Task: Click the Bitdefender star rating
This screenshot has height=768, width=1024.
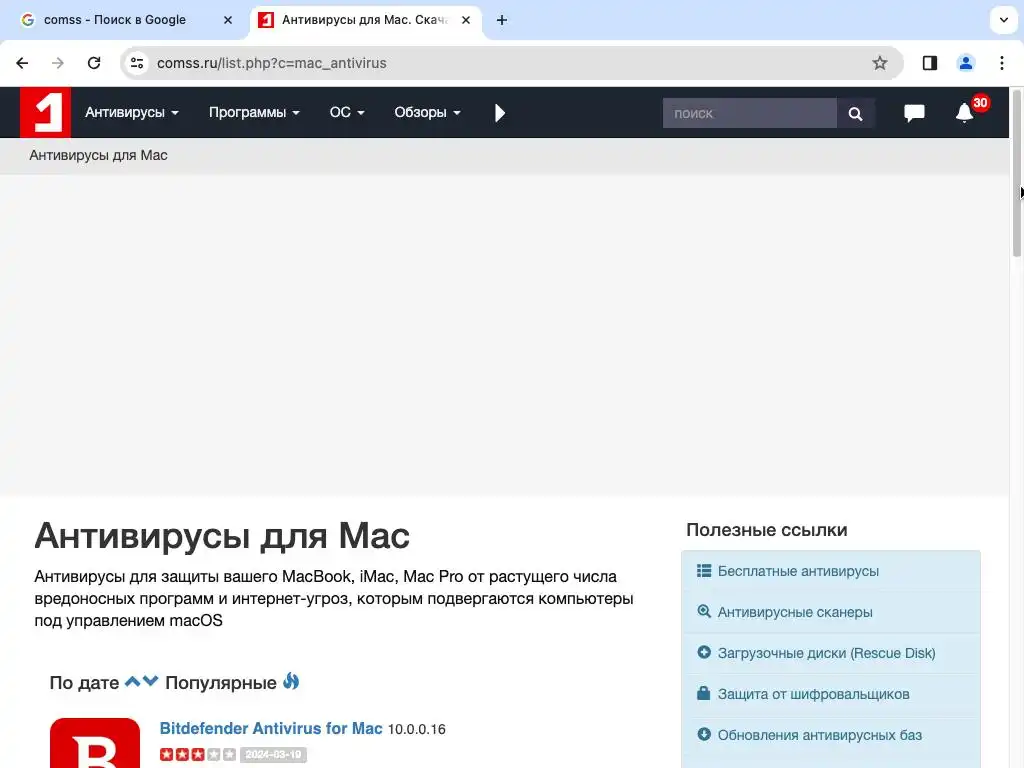Action: click(x=198, y=755)
